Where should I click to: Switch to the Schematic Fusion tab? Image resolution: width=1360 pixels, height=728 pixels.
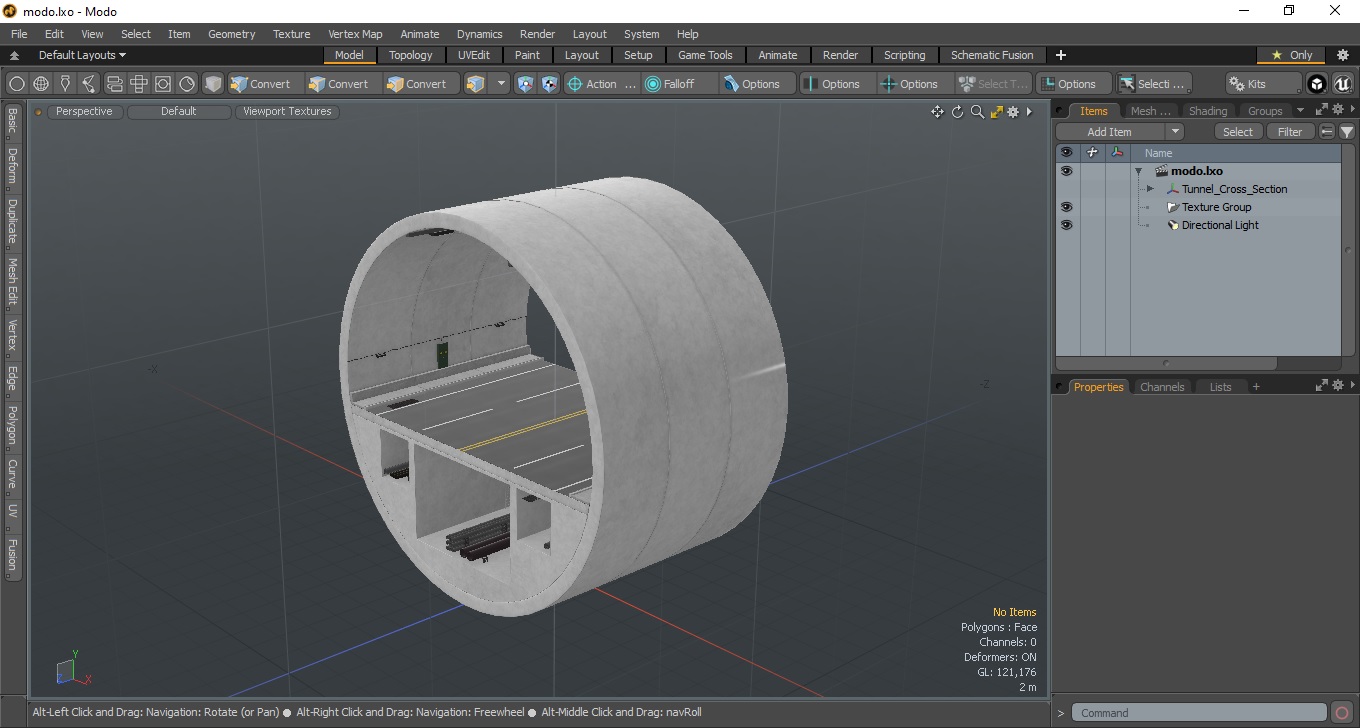[x=992, y=55]
